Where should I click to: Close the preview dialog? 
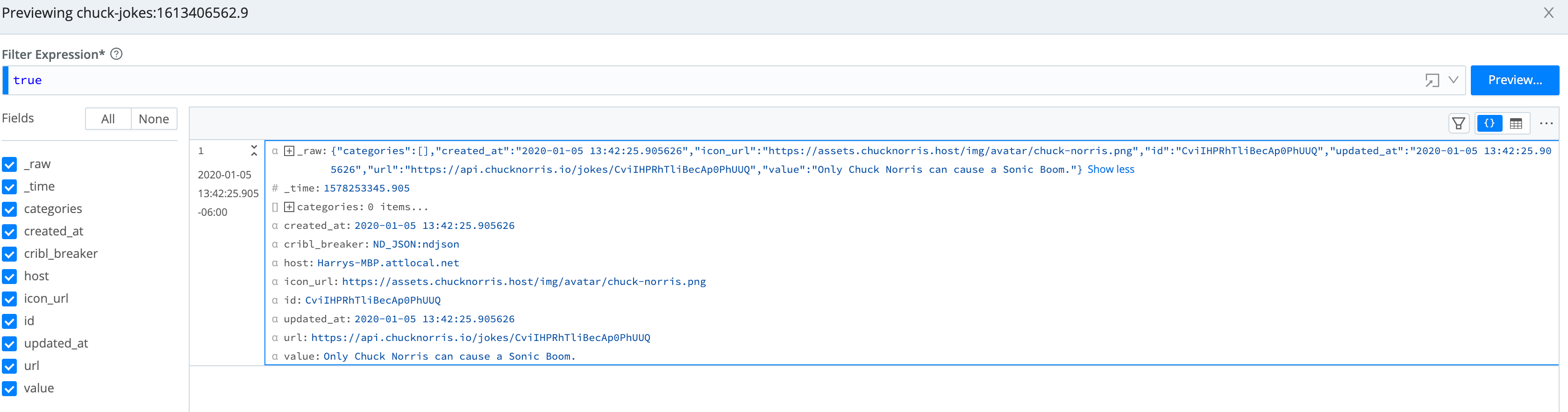(1548, 13)
